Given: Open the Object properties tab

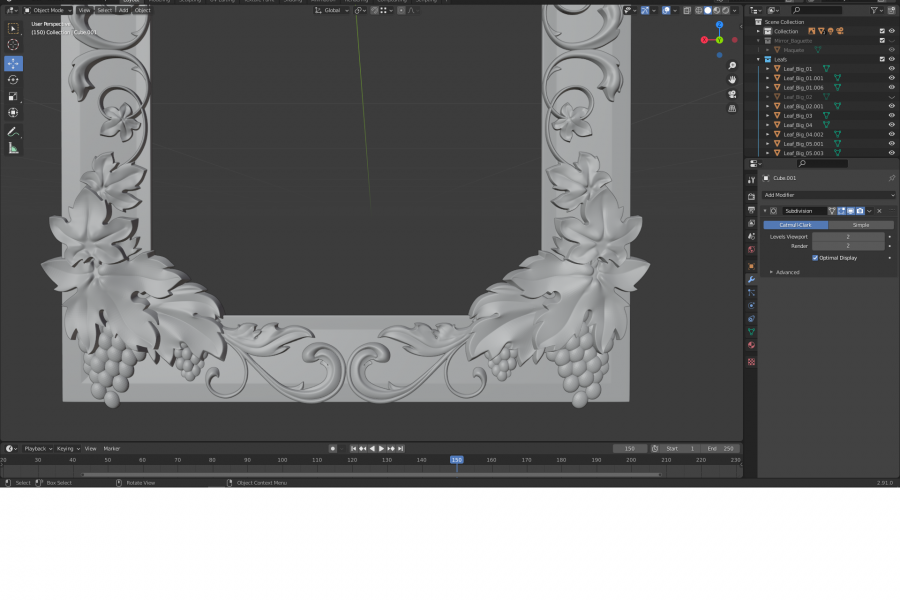Looking at the screenshot, I should 751,266.
